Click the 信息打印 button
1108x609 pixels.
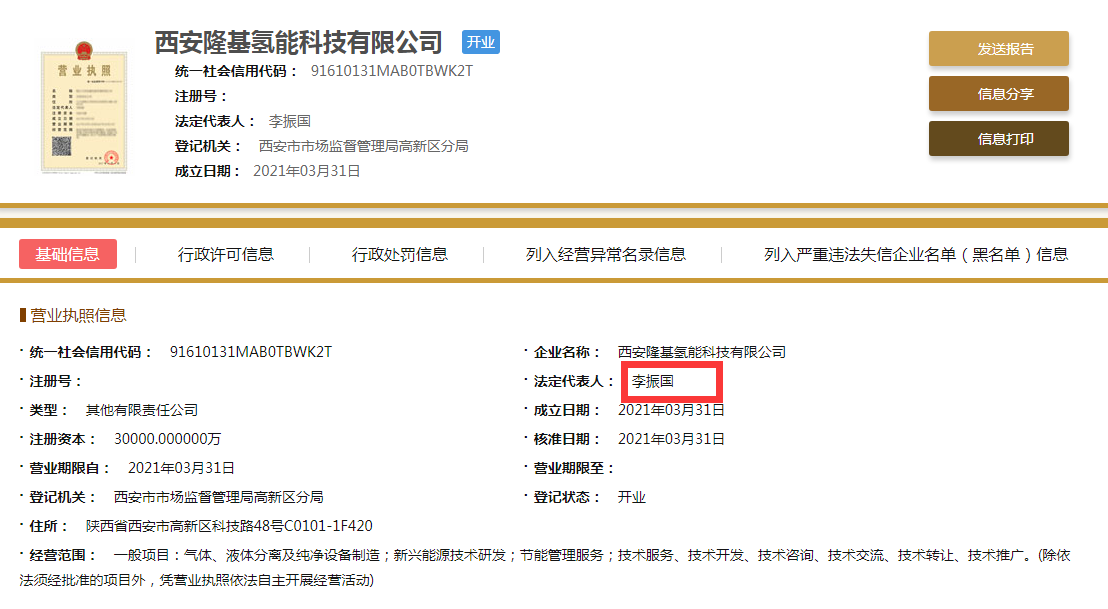coord(998,138)
